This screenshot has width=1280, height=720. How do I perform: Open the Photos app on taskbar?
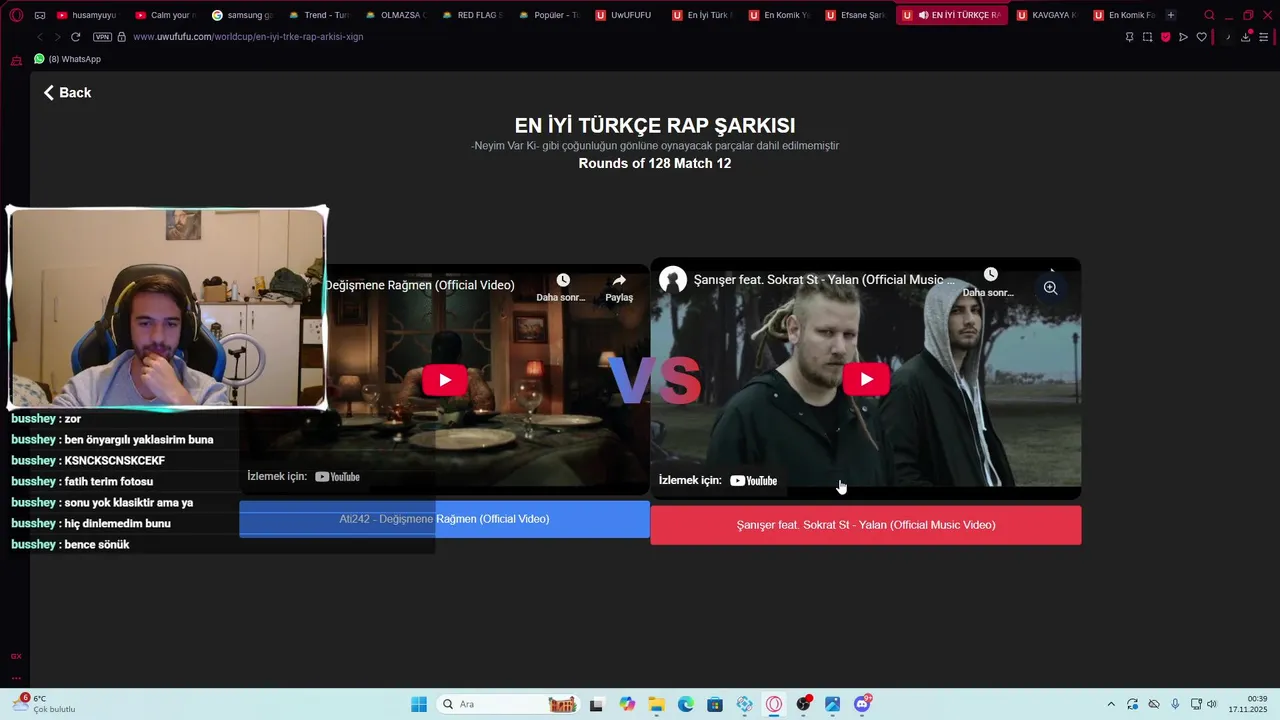[833, 704]
